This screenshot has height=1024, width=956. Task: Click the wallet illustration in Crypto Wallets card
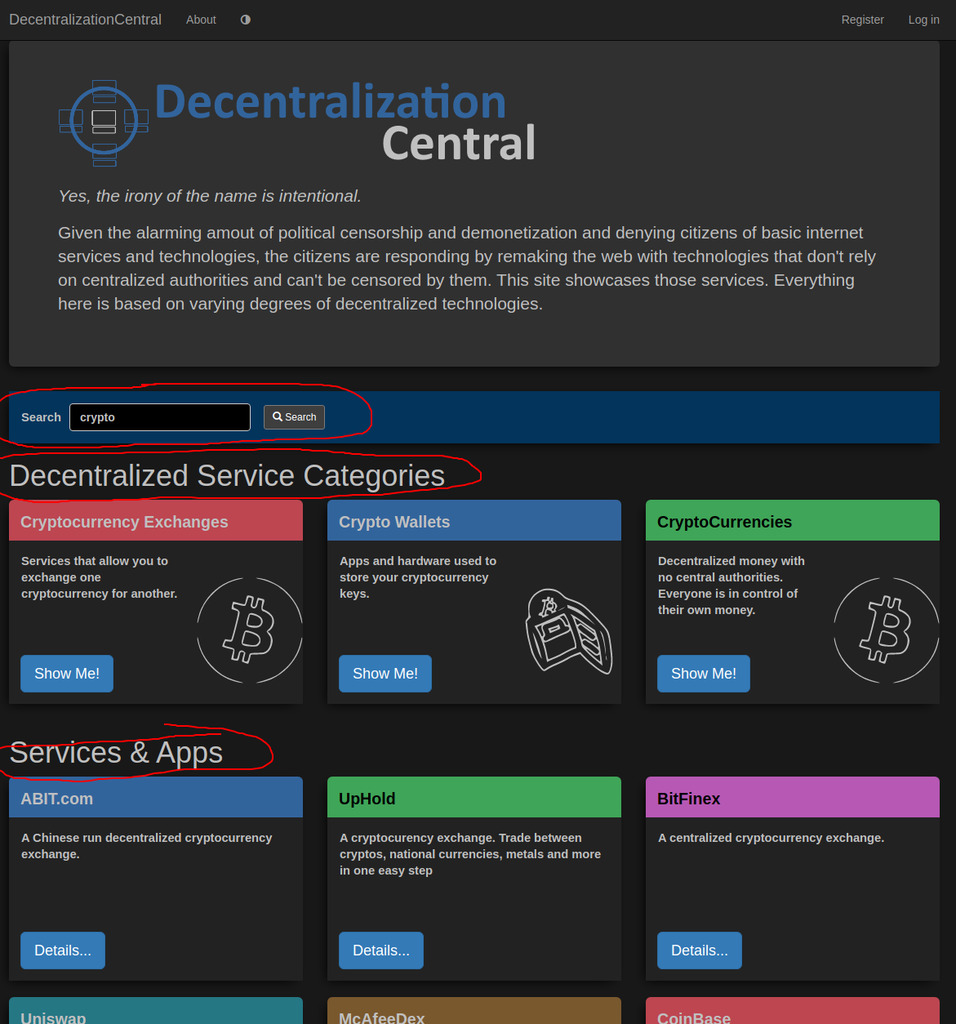pos(569,631)
